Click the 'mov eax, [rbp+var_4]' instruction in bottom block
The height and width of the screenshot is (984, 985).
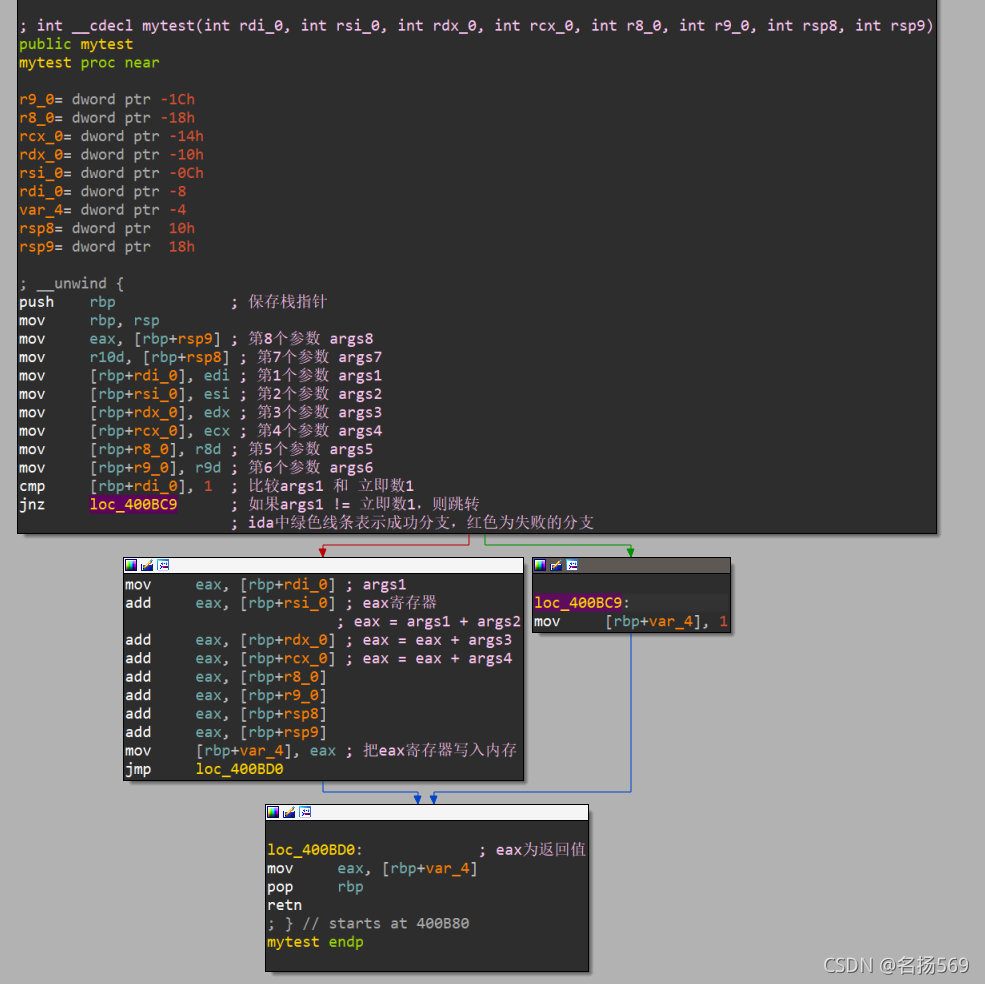pos(372,868)
